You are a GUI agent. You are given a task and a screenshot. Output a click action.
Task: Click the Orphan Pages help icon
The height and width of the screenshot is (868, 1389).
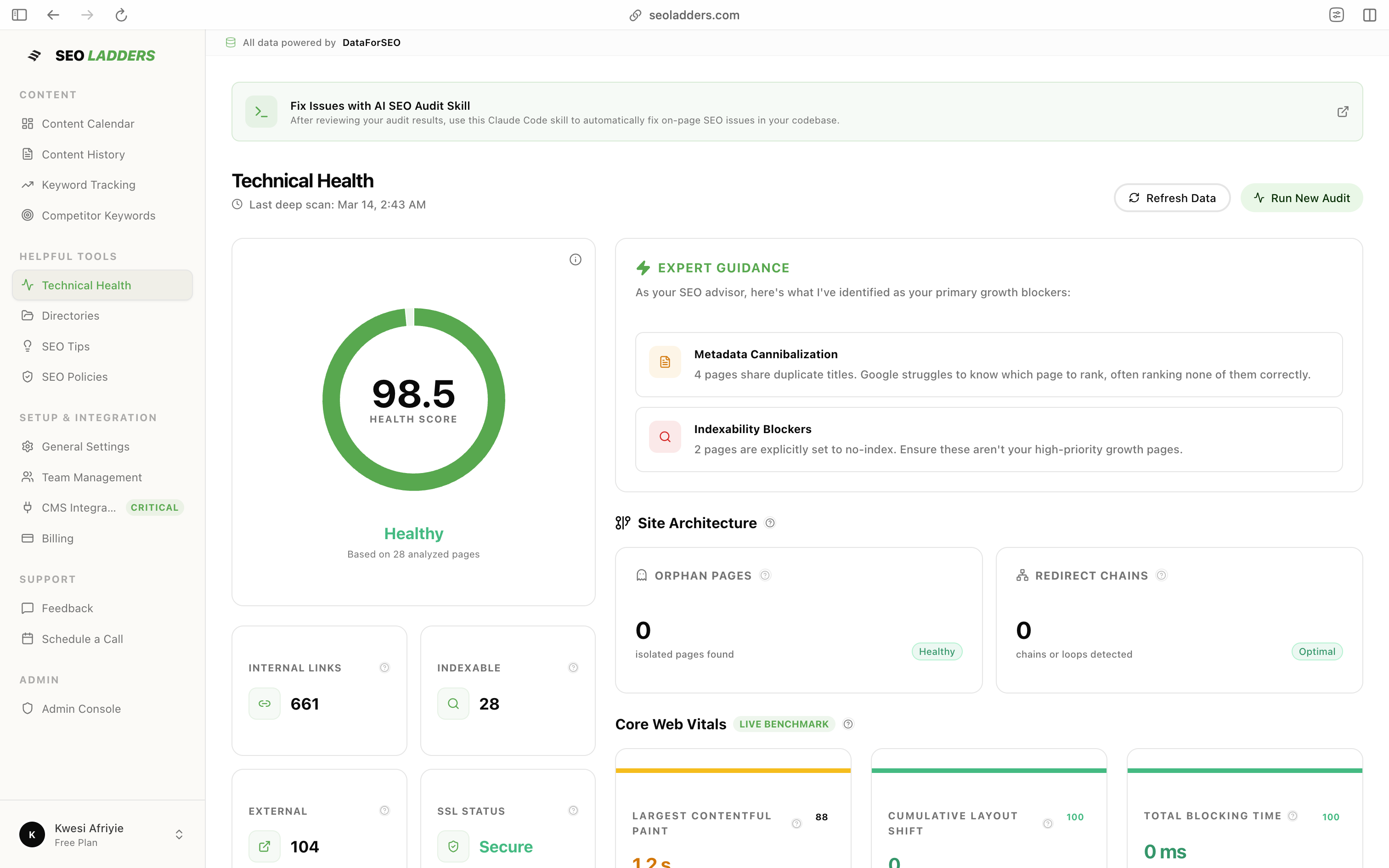click(x=765, y=575)
